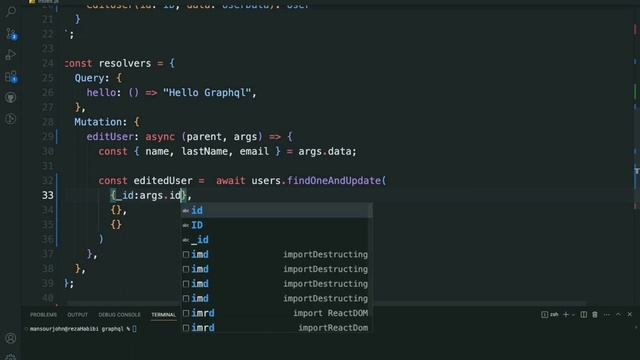The image size is (640, 360).
Task: Maximize the panel with chevron up
Action: coord(618,314)
